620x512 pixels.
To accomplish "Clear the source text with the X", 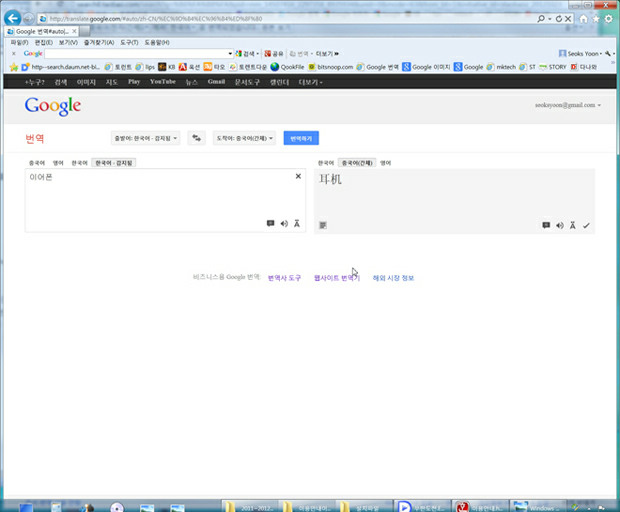I will (298, 176).
